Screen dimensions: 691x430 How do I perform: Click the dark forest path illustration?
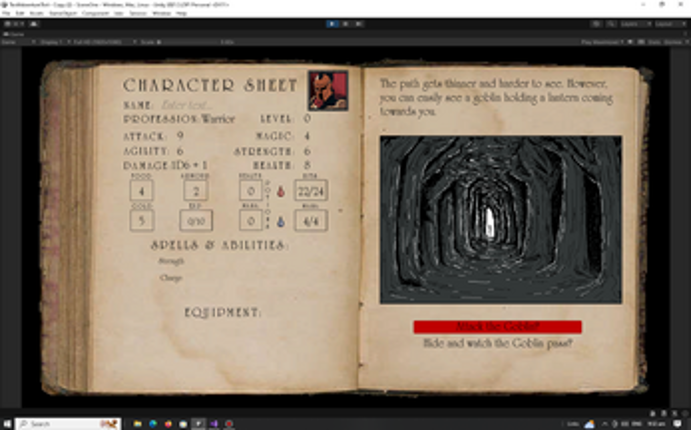tap(501, 220)
